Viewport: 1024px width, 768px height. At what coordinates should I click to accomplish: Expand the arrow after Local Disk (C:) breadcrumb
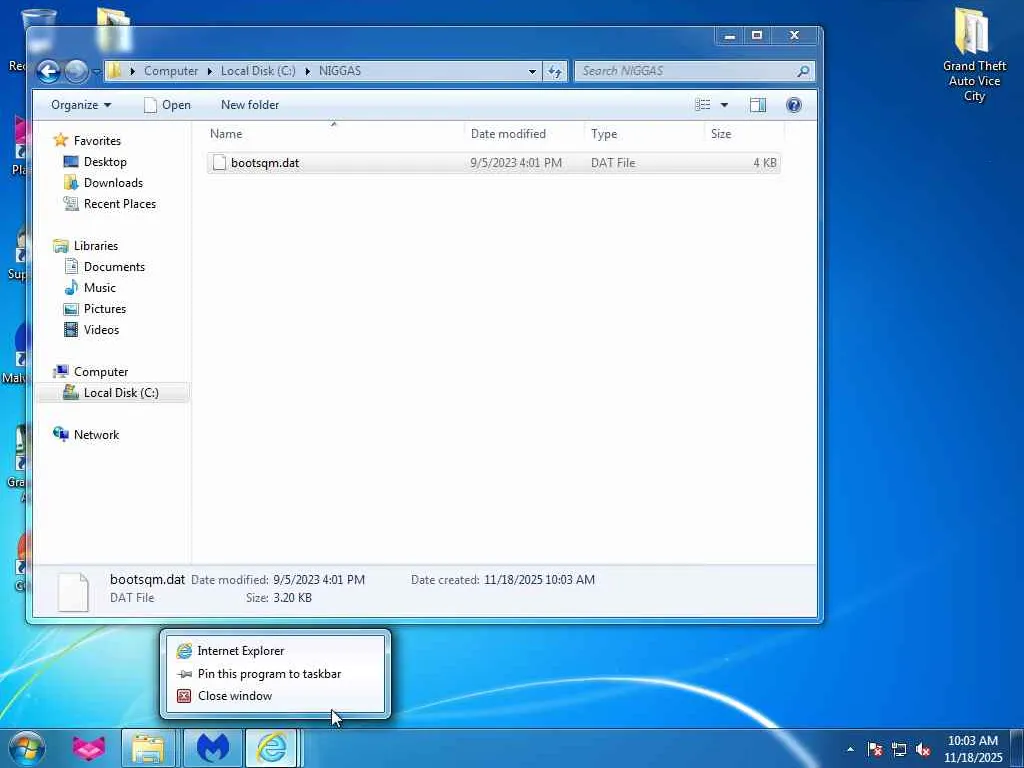tap(308, 71)
